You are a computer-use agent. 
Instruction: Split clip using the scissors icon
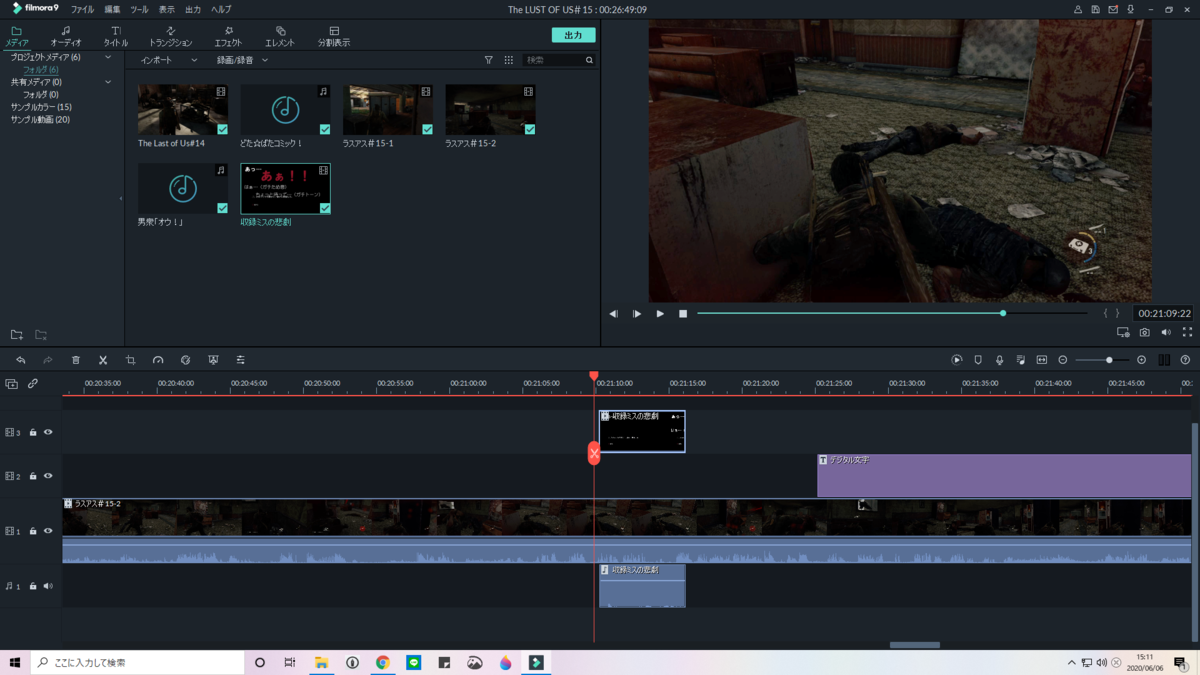[103, 360]
